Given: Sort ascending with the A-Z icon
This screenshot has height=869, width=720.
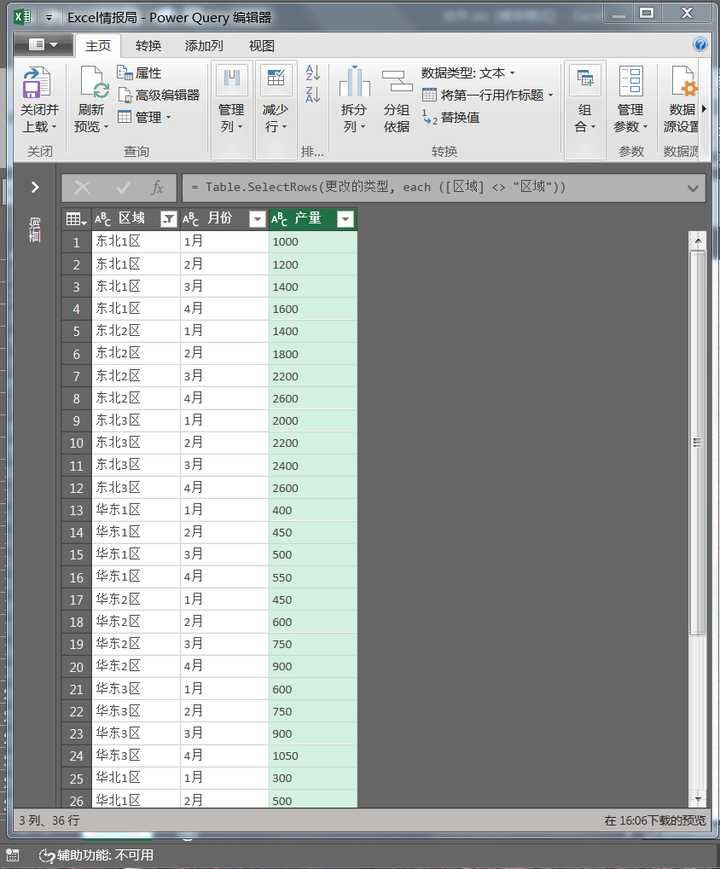Looking at the screenshot, I should click(x=313, y=72).
